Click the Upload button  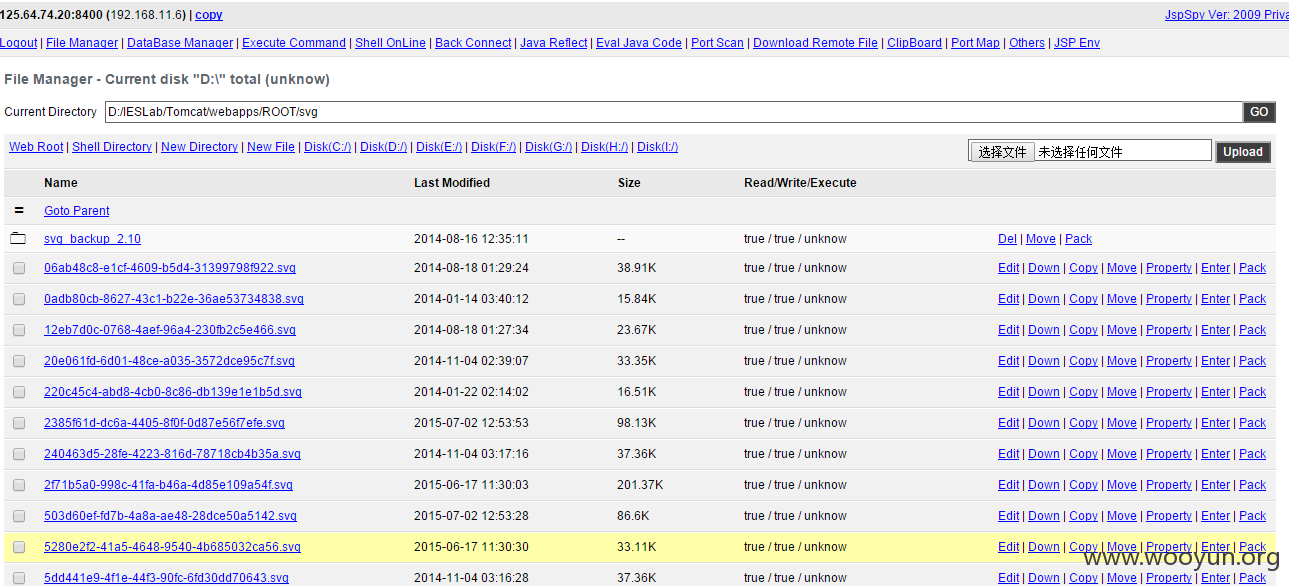click(1243, 152)
